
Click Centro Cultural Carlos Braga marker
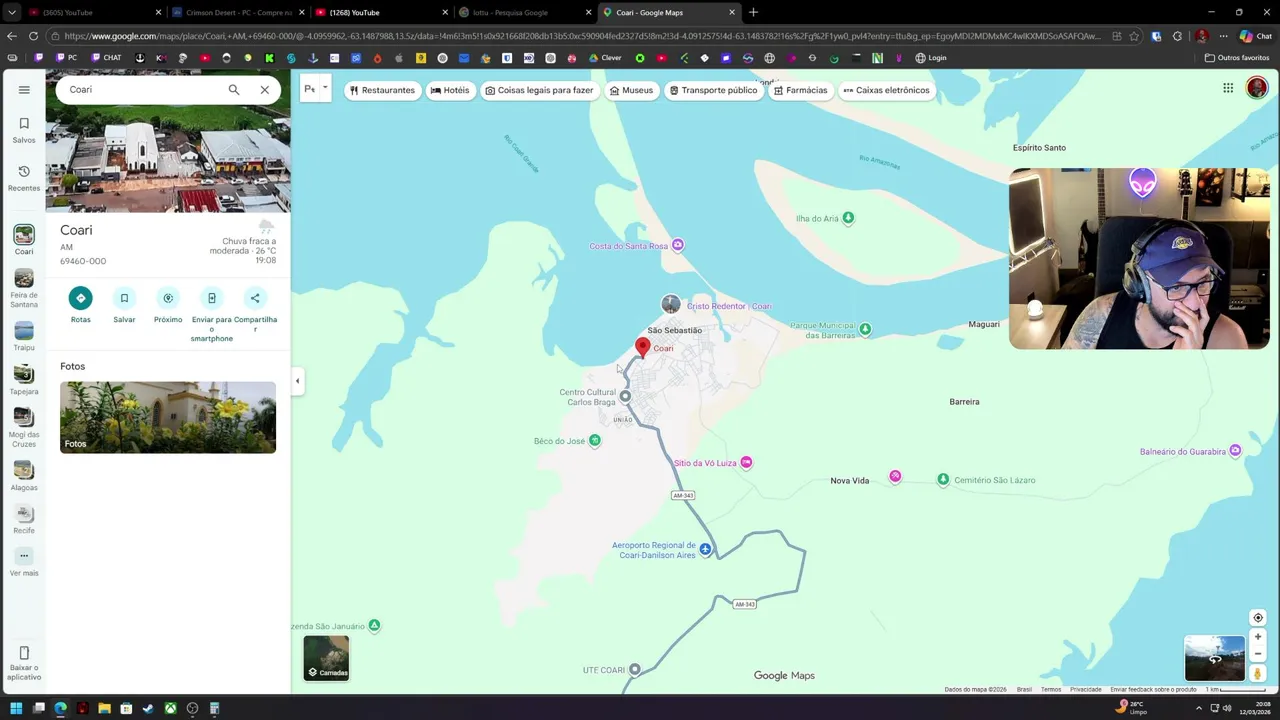coord(626,396)
